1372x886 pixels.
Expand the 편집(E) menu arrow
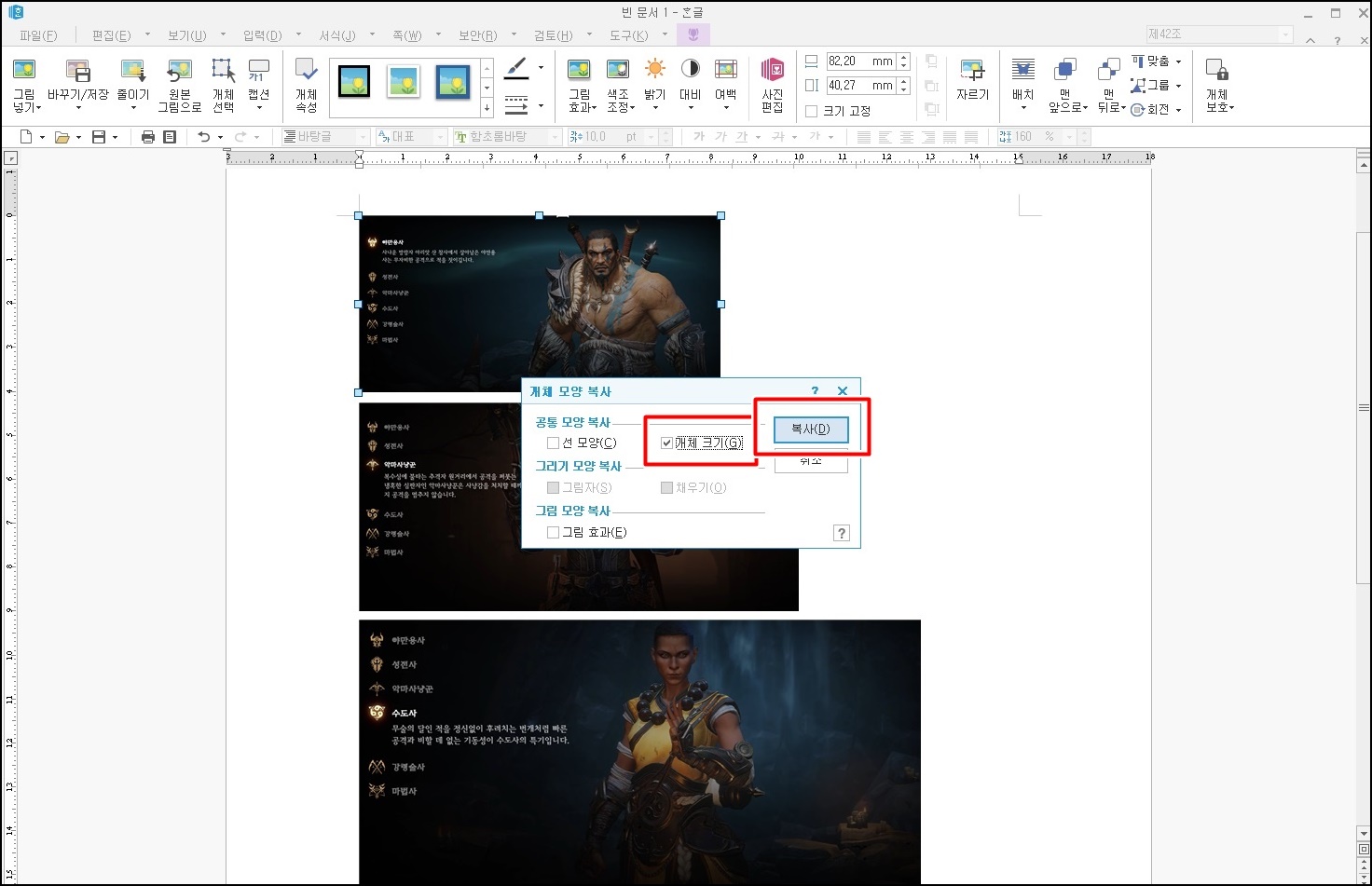[147, 35]
